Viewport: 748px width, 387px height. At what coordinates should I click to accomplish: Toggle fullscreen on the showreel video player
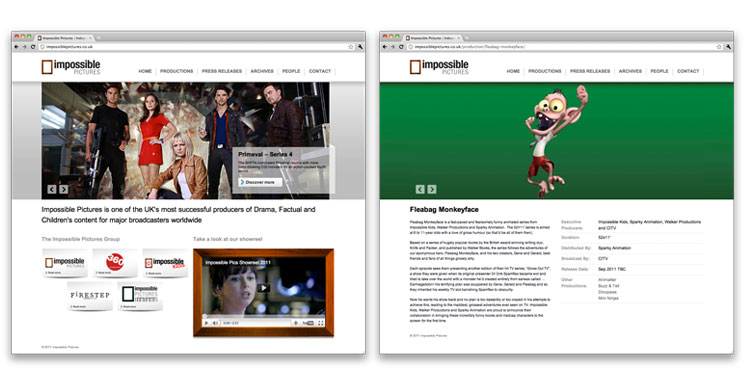click(x=321, y=323)
